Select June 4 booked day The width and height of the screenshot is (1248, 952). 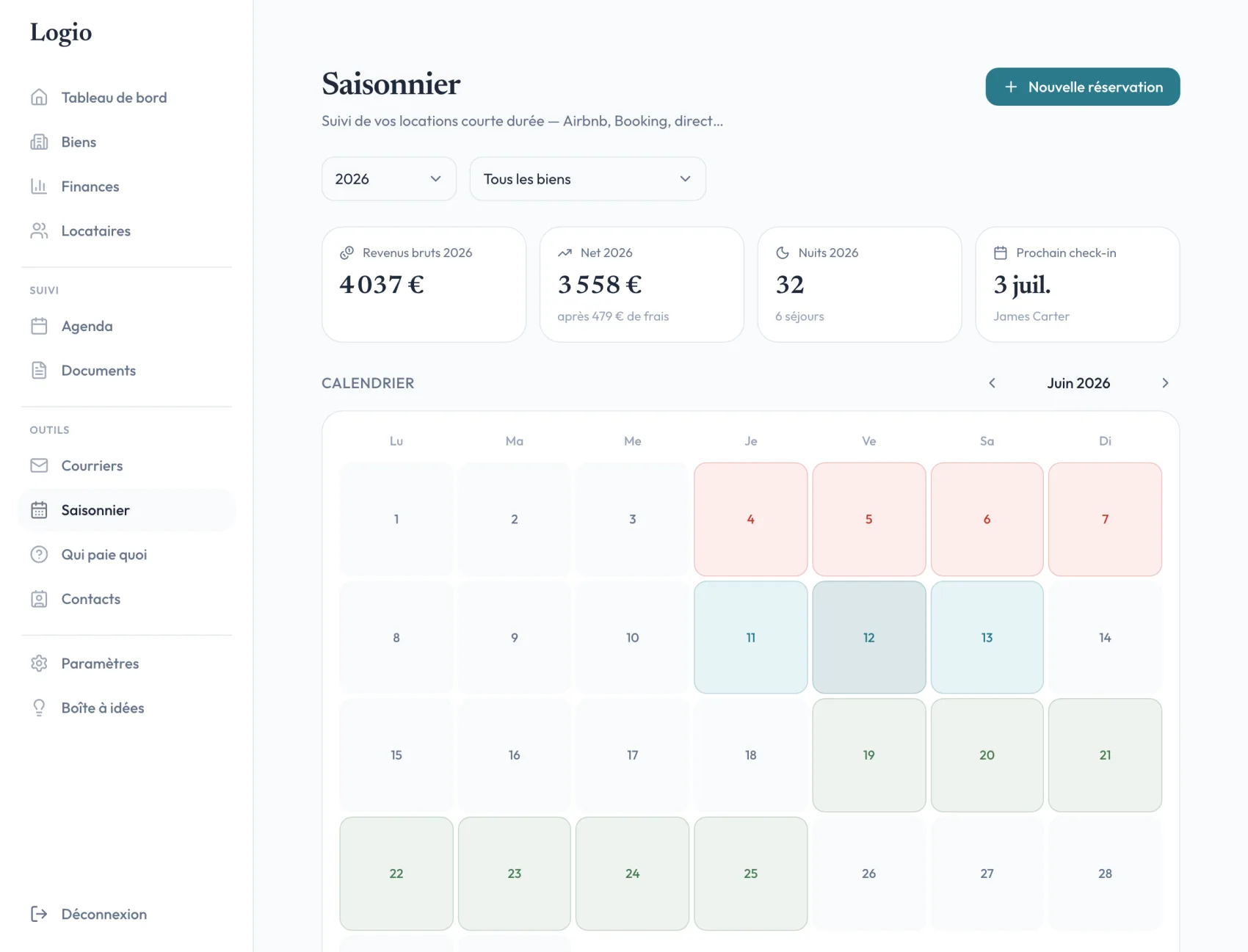pyautogui.click(x=751, y=519)
